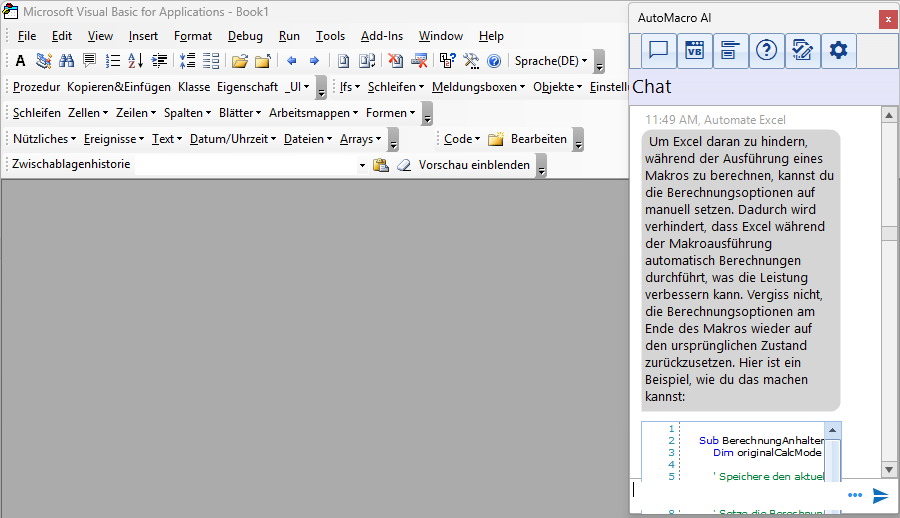The width and height of the screenshot is (900, 518).
Task: Click the Bearbeiten button
Action: [x=538, y=139]
